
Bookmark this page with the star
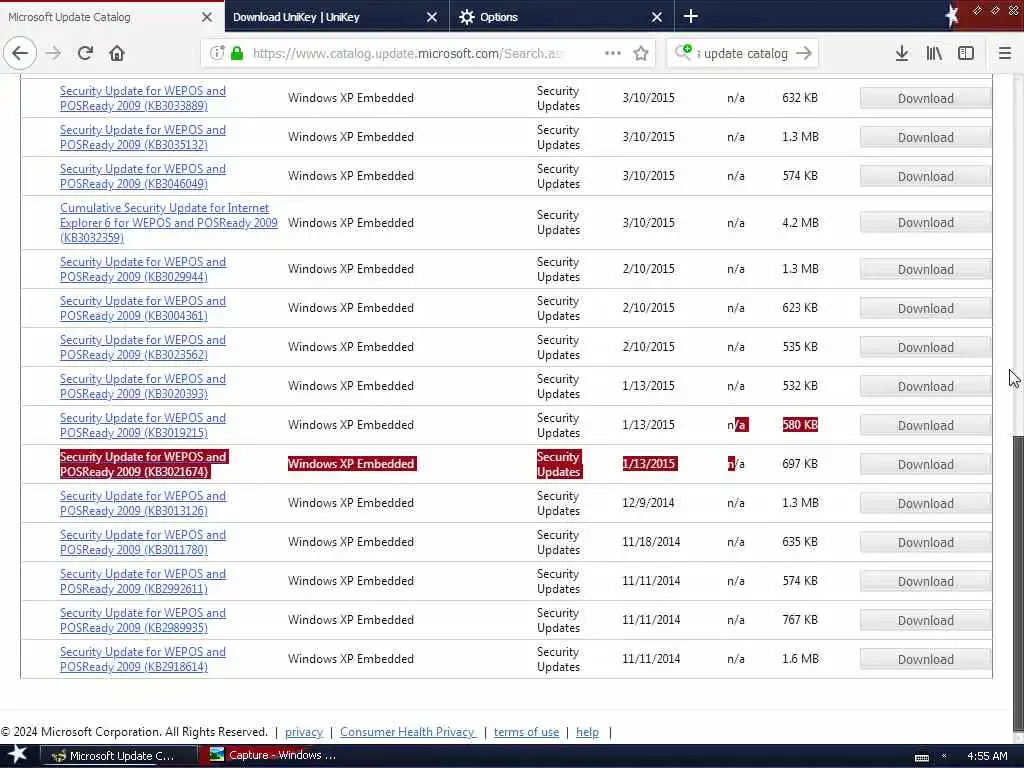(641, 53)
